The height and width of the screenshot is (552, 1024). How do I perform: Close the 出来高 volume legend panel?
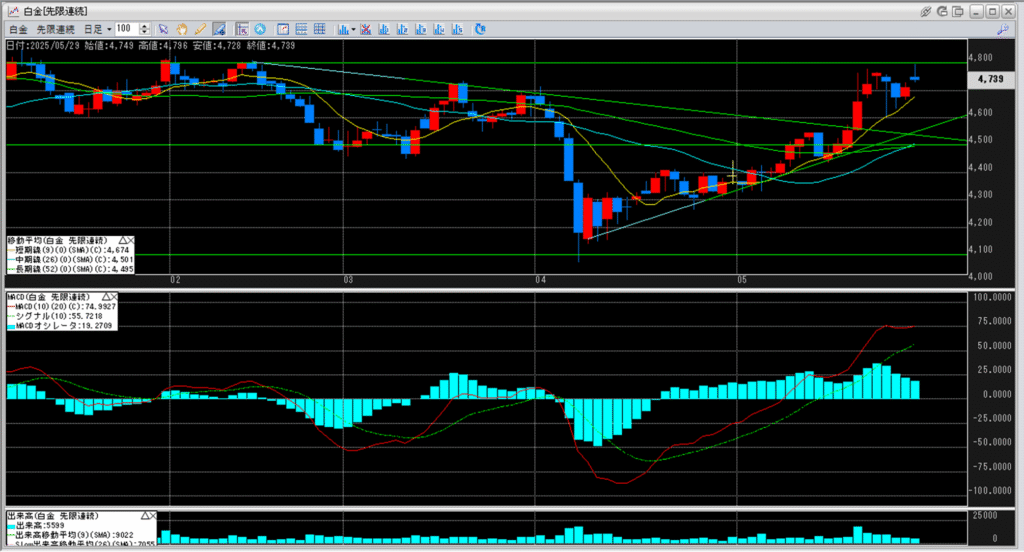tap(153, 516)
